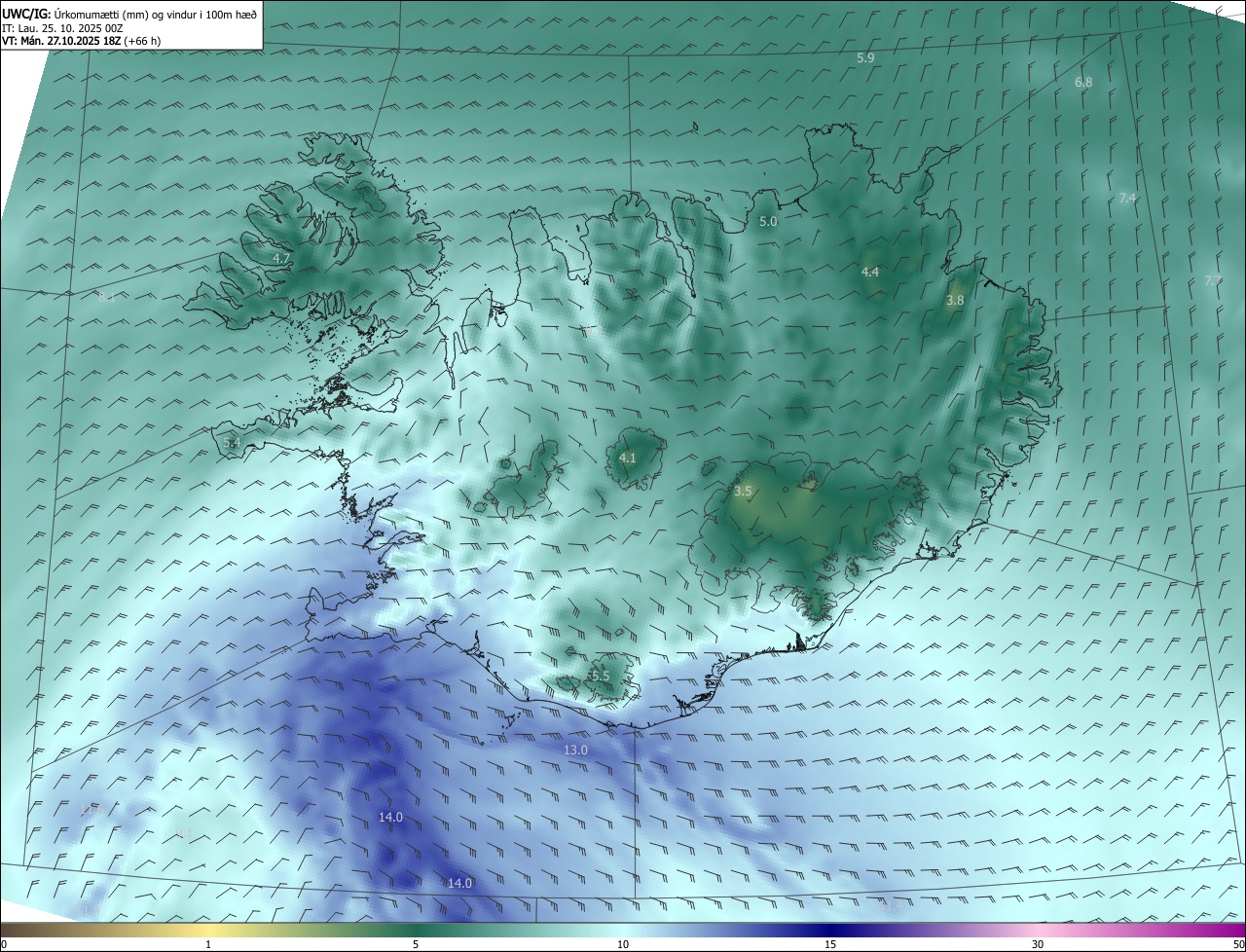Select the 14.0 label closest to the color scale
1246x952 pixels.
point(459,884)
